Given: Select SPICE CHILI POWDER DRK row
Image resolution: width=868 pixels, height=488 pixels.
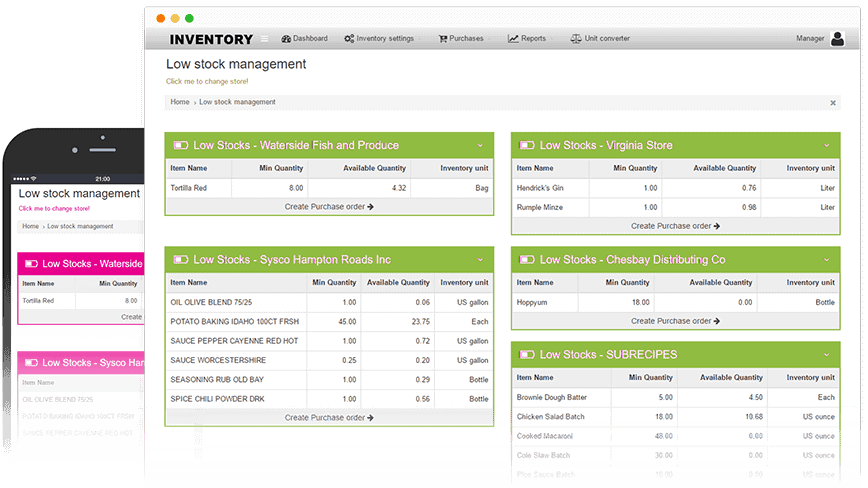Looking at the screenshot, I should point(329,399).
